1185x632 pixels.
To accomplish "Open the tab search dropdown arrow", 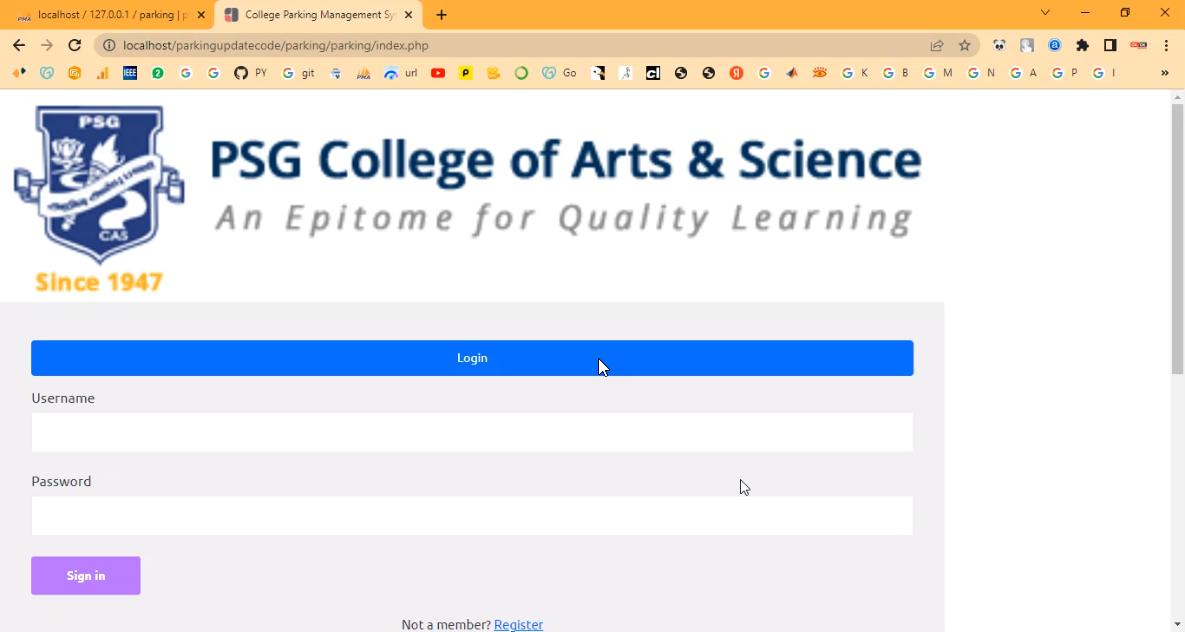I will coord(1045,13).
